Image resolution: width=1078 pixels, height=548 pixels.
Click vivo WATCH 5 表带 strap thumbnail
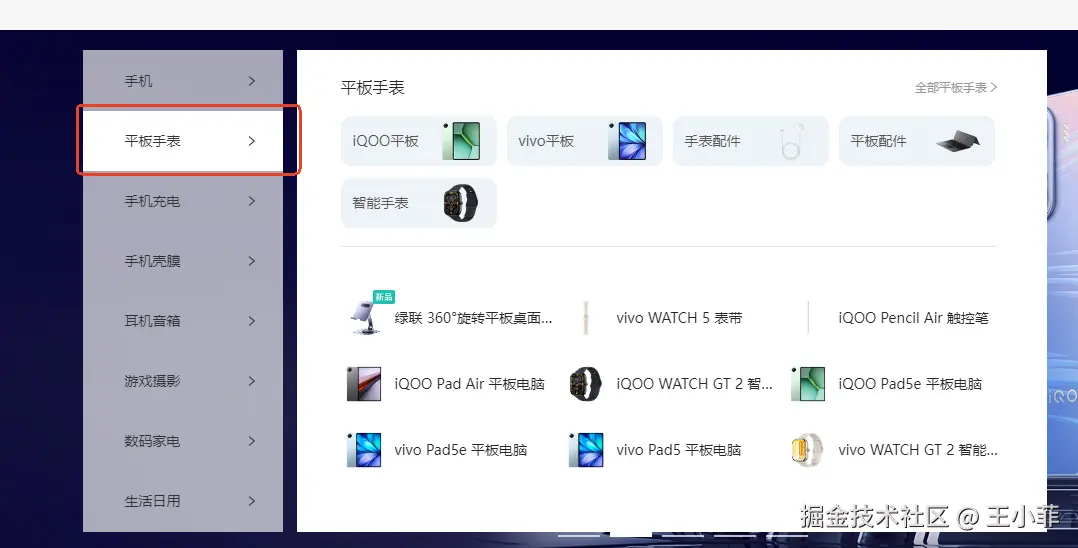[x=586, y=318]
